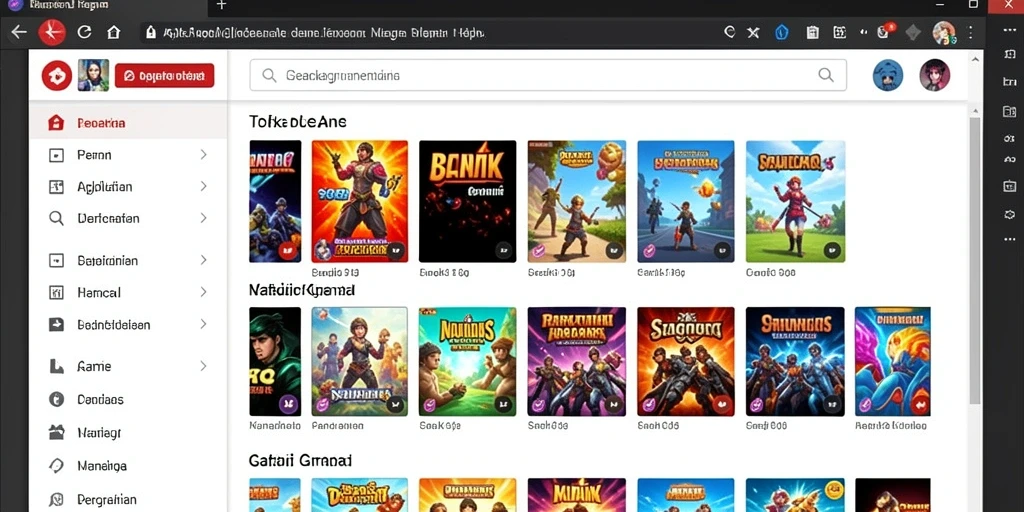This screenshot has height=512, width=1024.
Task: Click the search field in the page header
Action: 548,75
